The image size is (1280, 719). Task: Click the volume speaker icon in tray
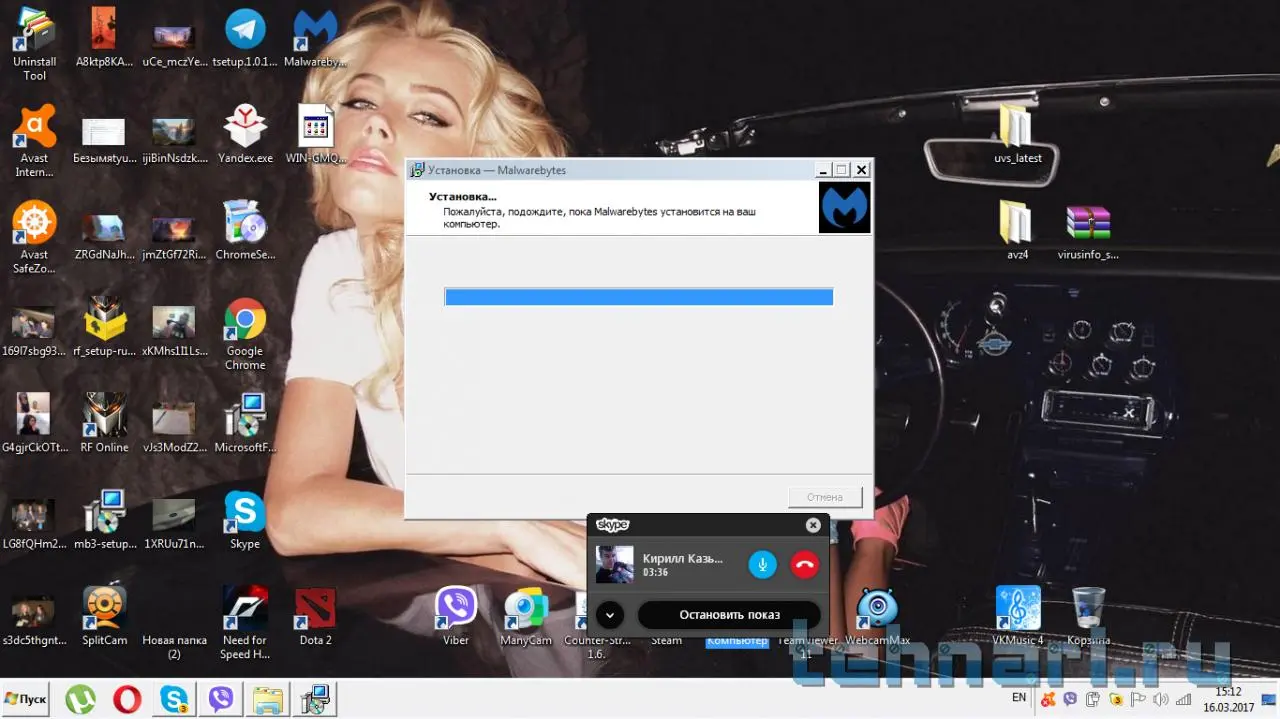(x=1160, y=699)
